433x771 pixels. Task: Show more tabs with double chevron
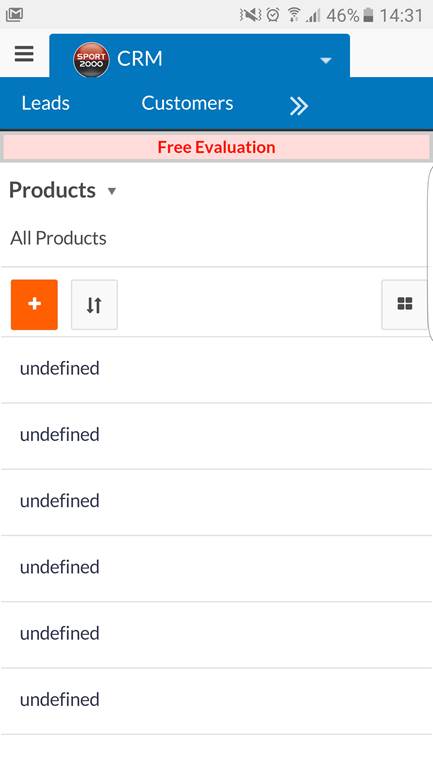(298, 105)
